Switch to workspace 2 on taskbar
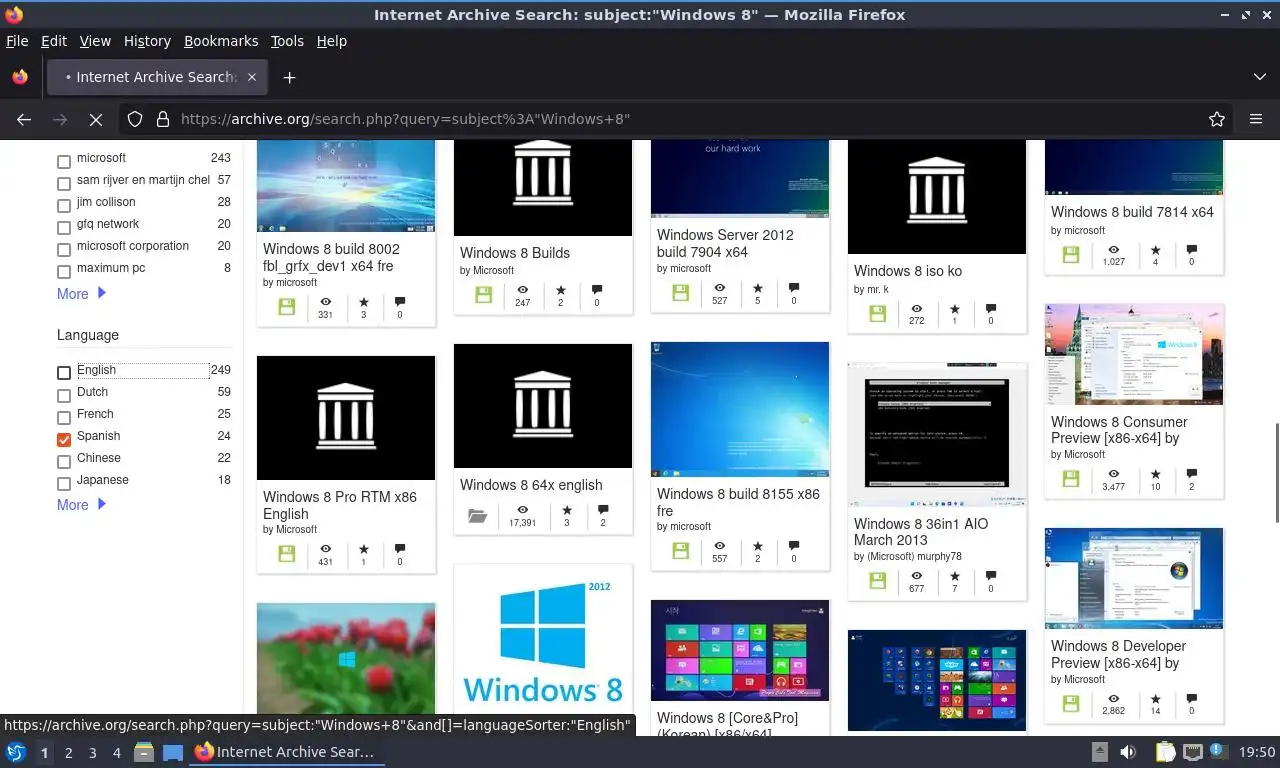This screenshot has height=768, width=1280. (x=68, y=752)
